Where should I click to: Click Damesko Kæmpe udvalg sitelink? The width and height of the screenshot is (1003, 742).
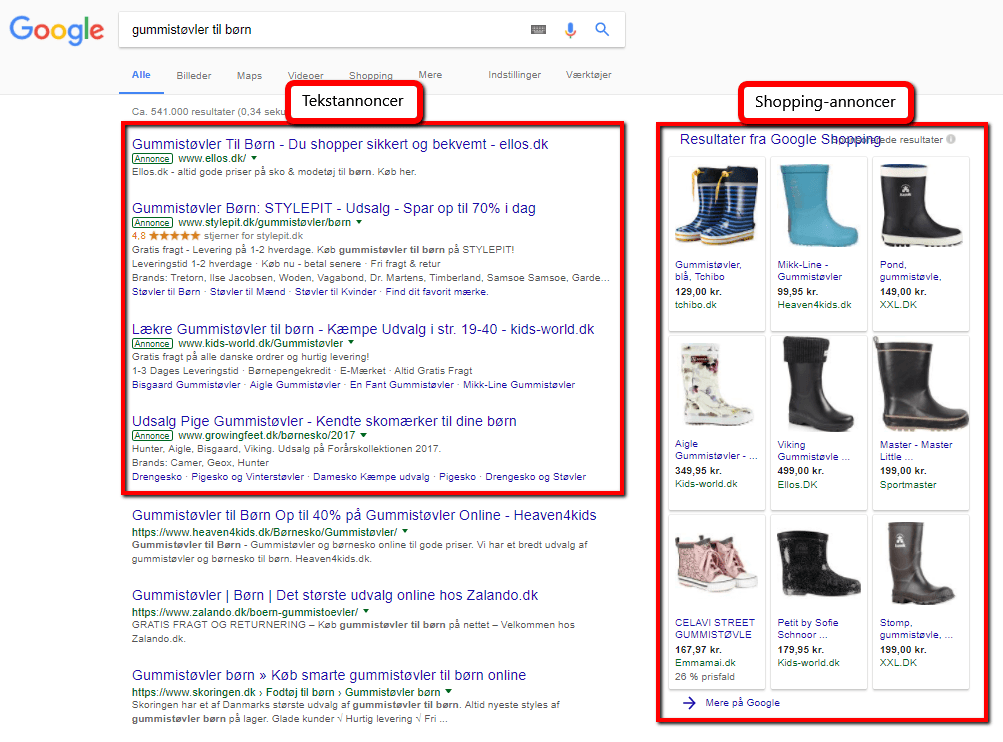tap(371, 477)
